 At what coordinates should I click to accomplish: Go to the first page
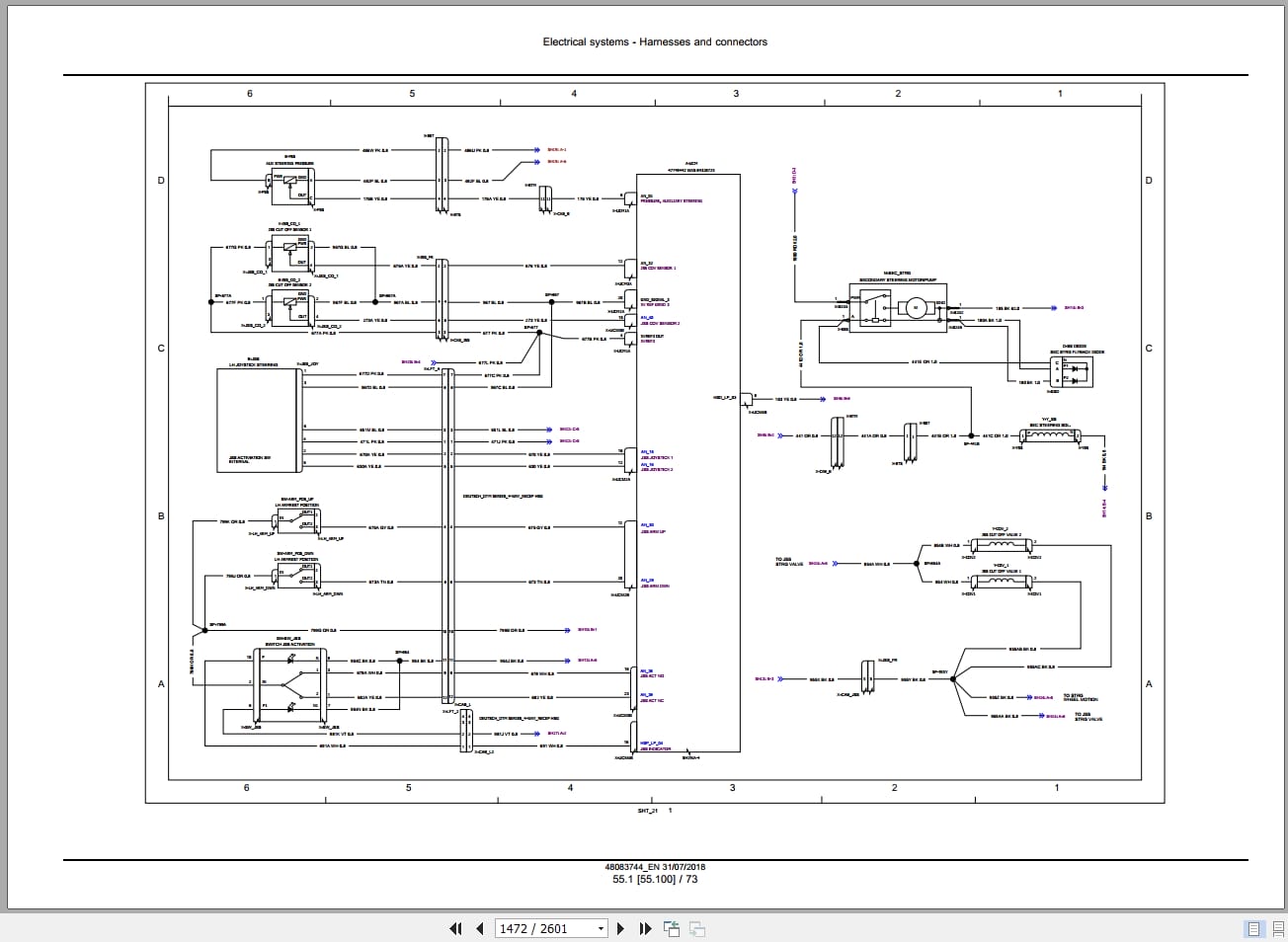[x=455, y=928]
